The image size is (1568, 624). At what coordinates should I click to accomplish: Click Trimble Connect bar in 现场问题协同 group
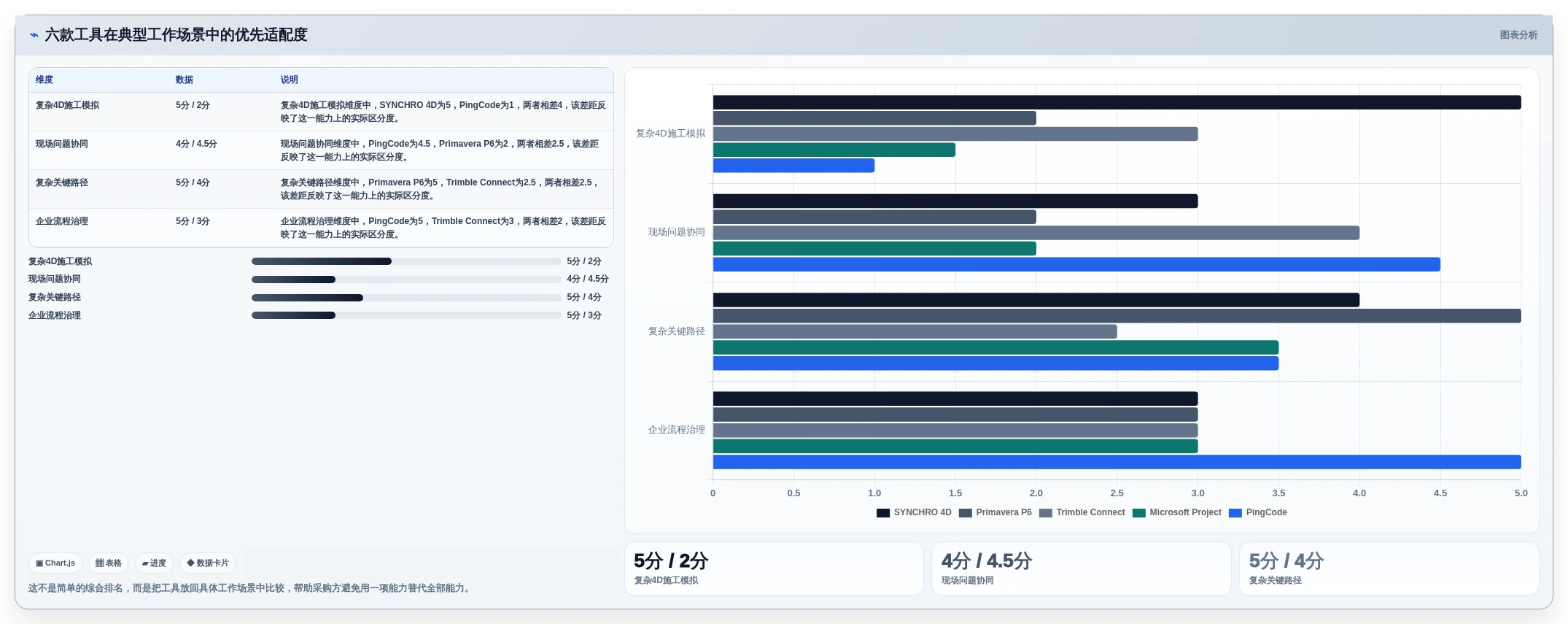(x=1036, y=233)
